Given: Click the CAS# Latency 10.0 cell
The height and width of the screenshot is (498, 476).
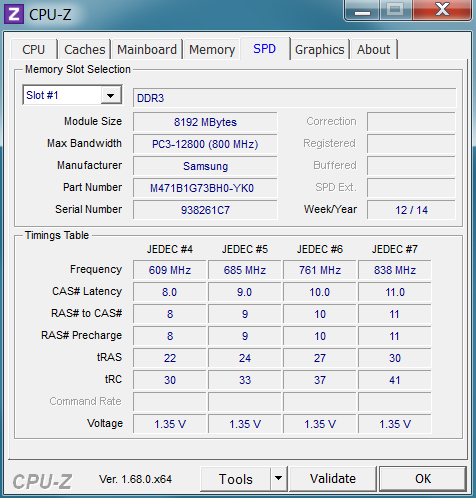Looking at the screenshot, I should (x=320, y=292).
